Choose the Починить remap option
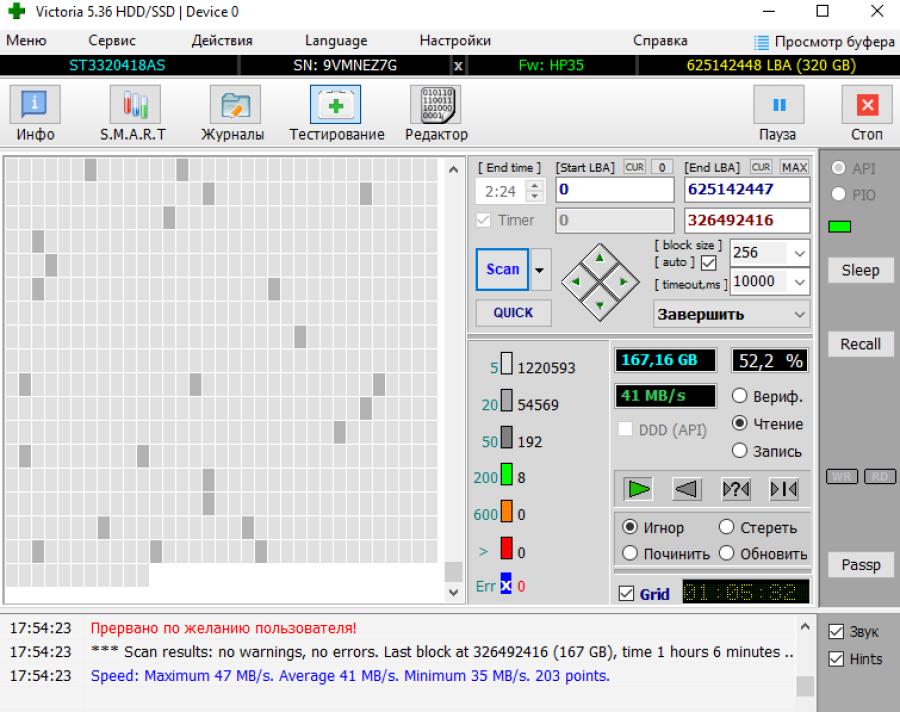 [631, 553]
